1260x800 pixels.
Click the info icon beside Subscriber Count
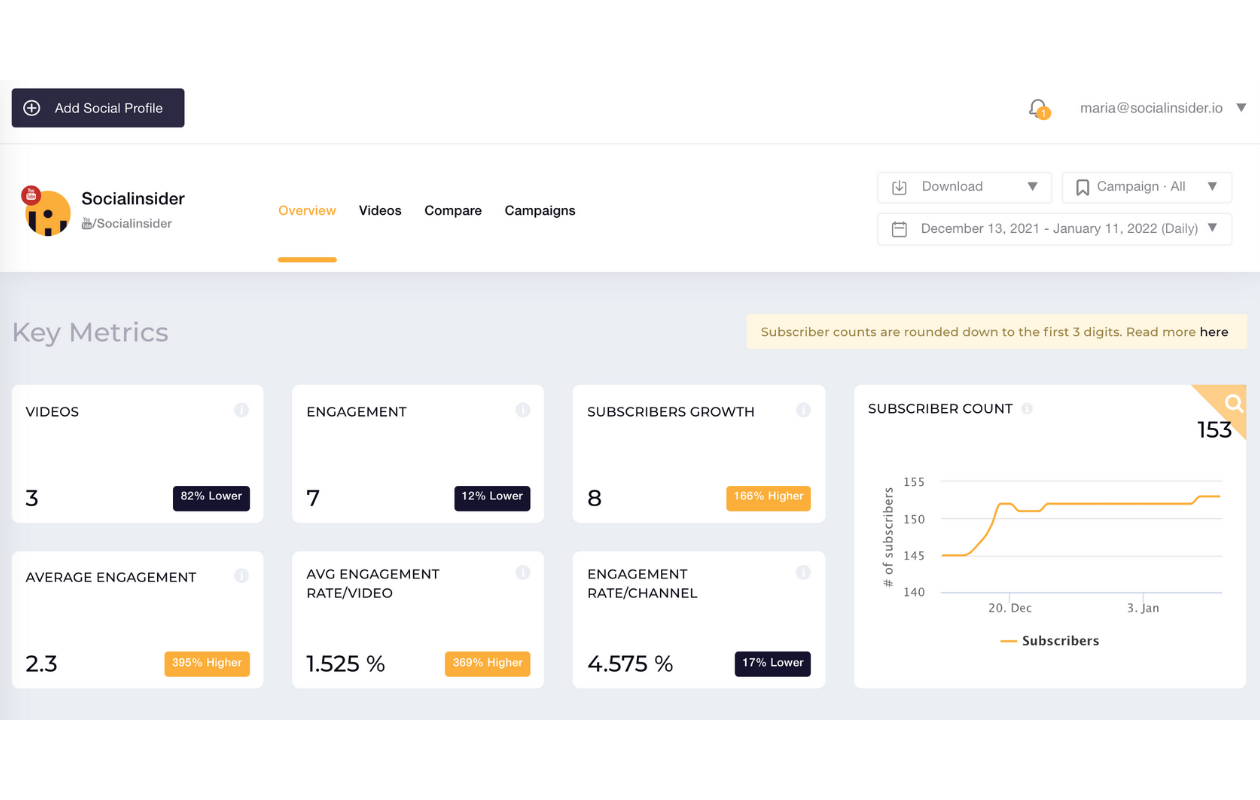[1027, 408]
